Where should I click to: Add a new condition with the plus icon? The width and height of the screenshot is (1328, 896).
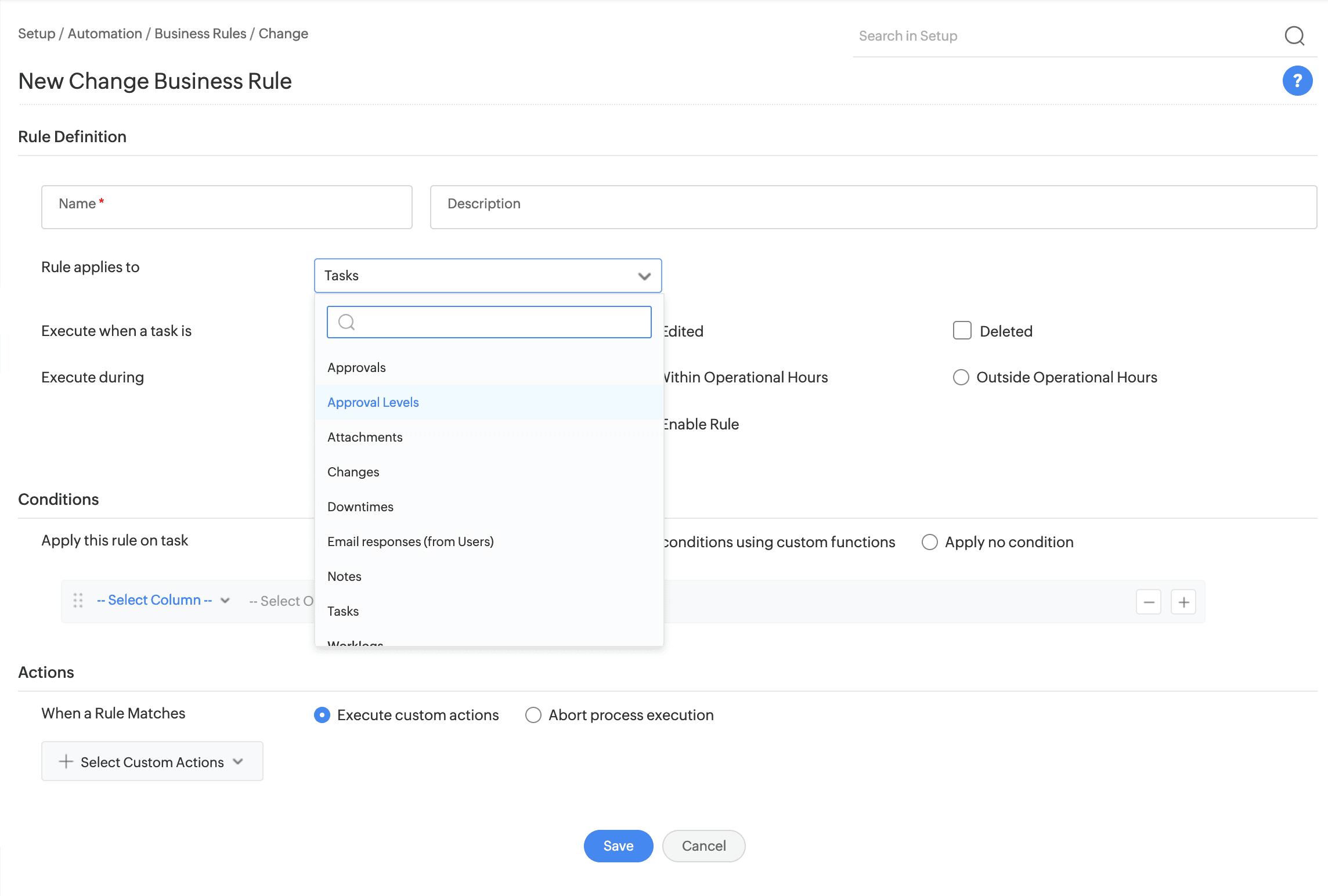(1183, 601)
